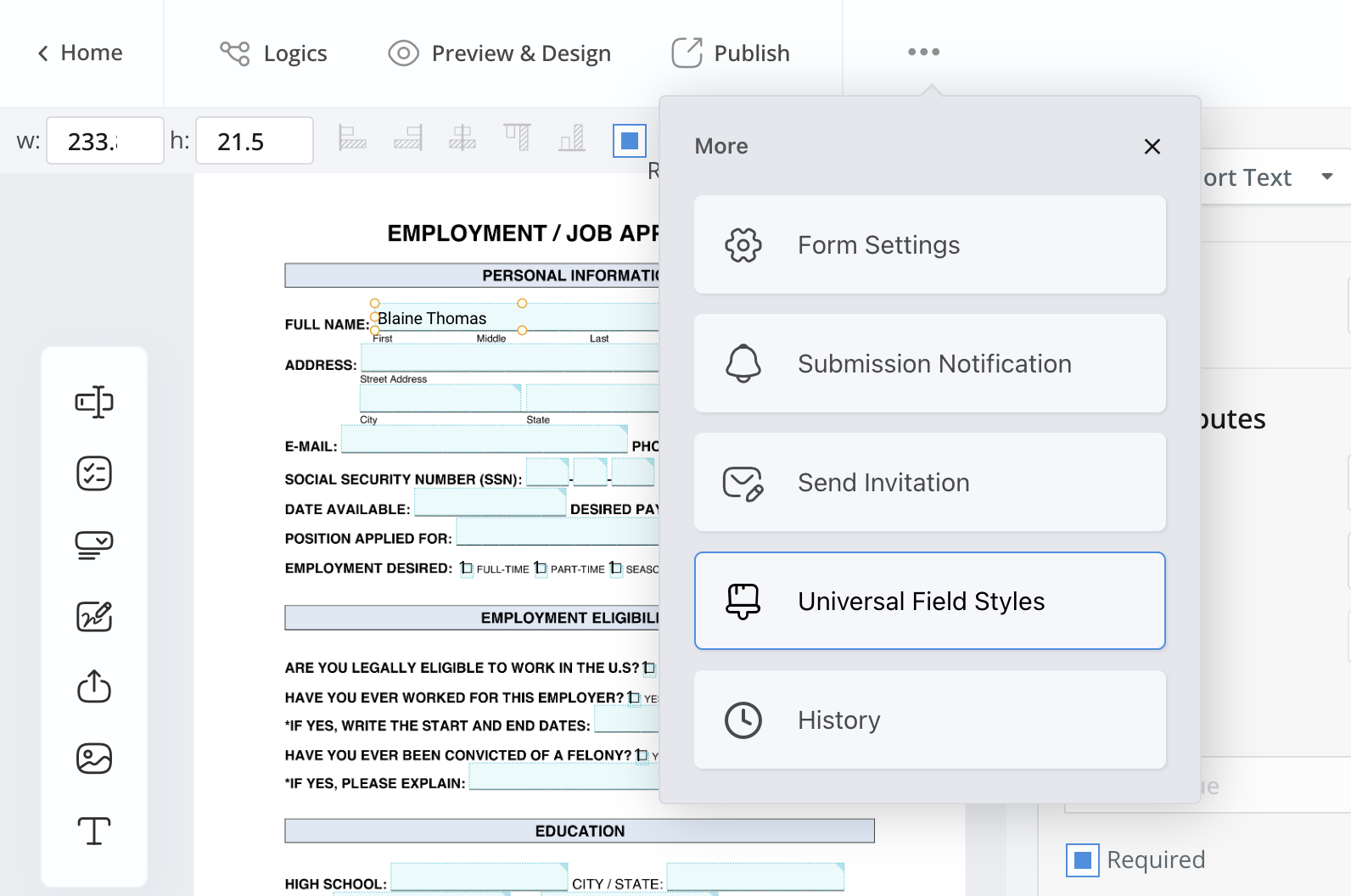Select the text input field tool
The height and width of the screenshot is (896, 1351).
(x=94, y=402)
